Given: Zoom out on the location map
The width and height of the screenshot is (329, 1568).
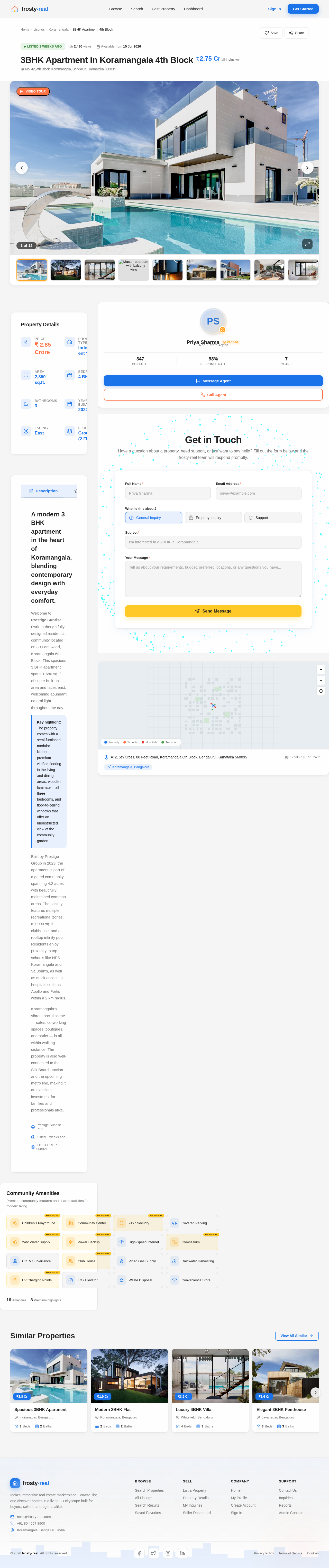Looking at the screenshot, I should coord(321,681).
